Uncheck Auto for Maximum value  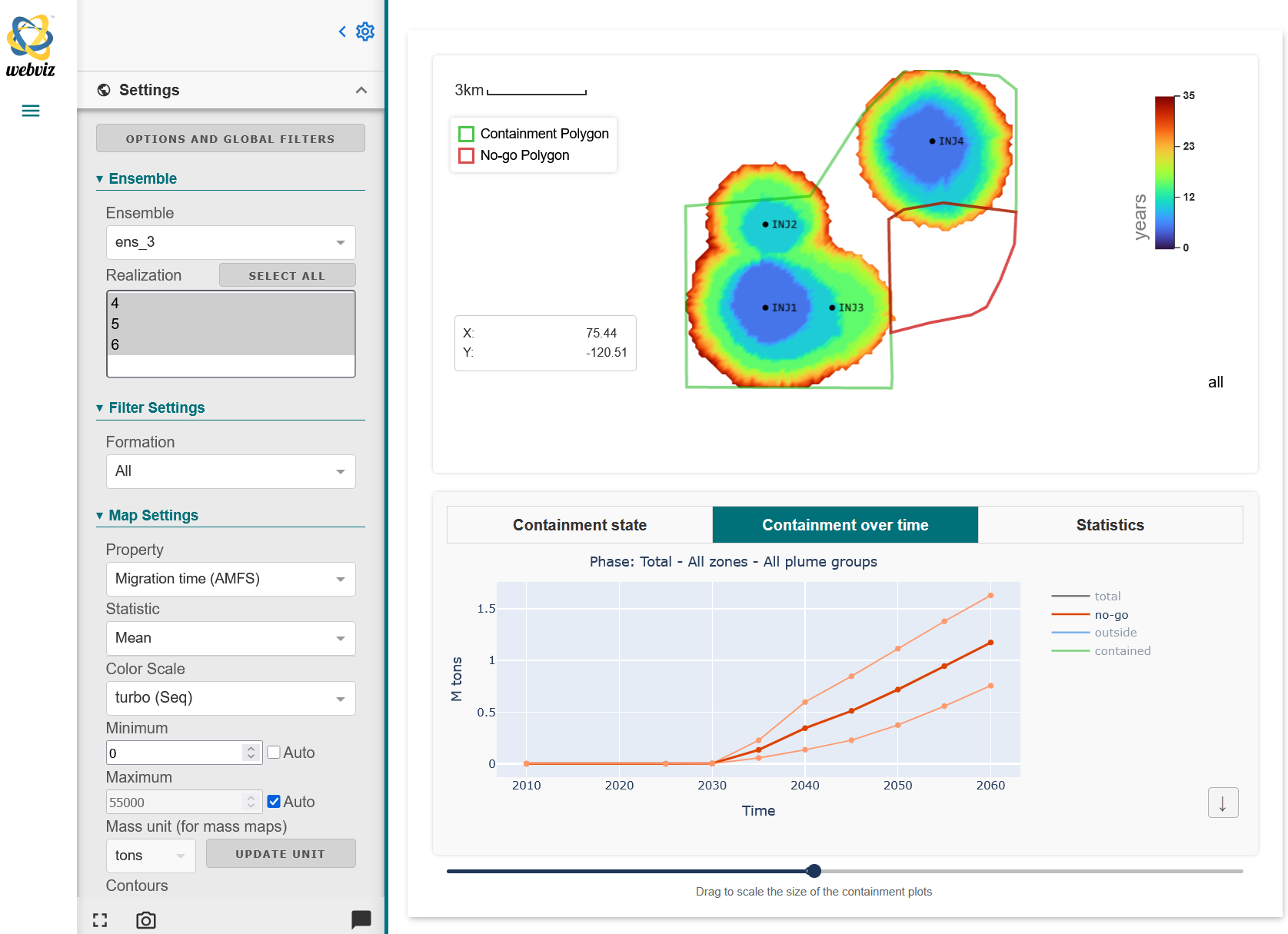tap(274, 802)
